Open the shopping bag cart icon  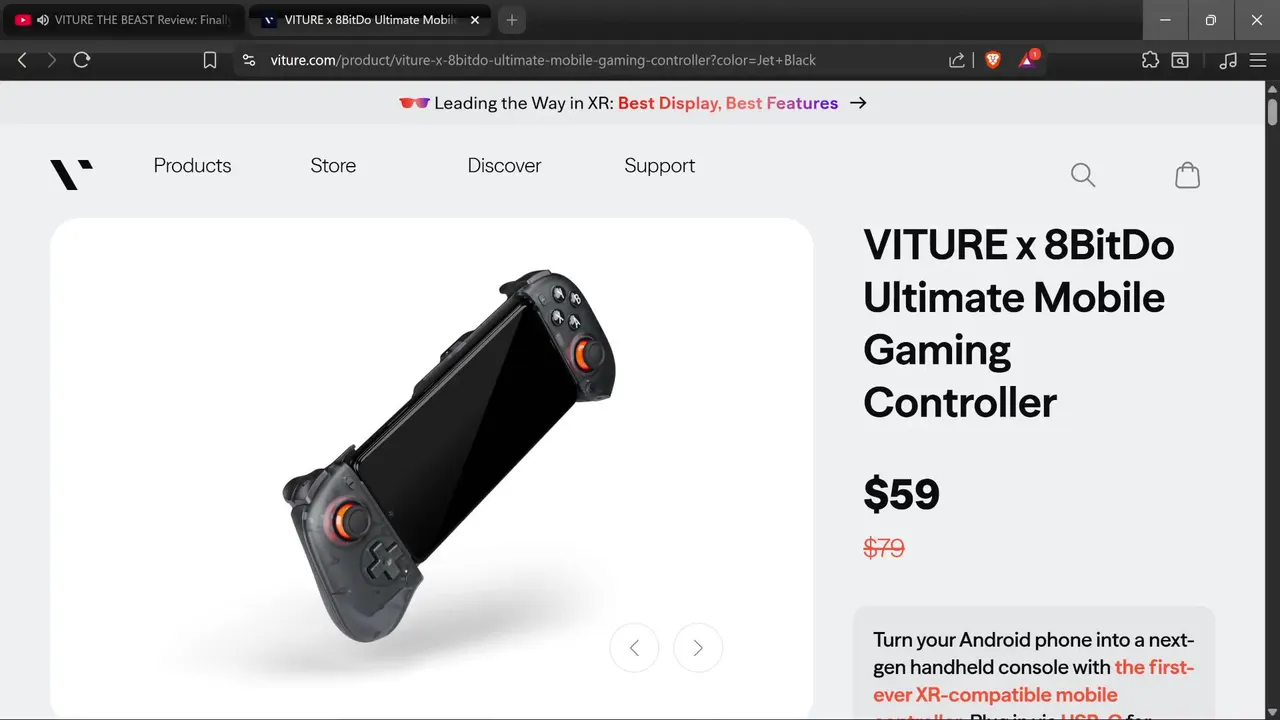tap(1187, 175)
